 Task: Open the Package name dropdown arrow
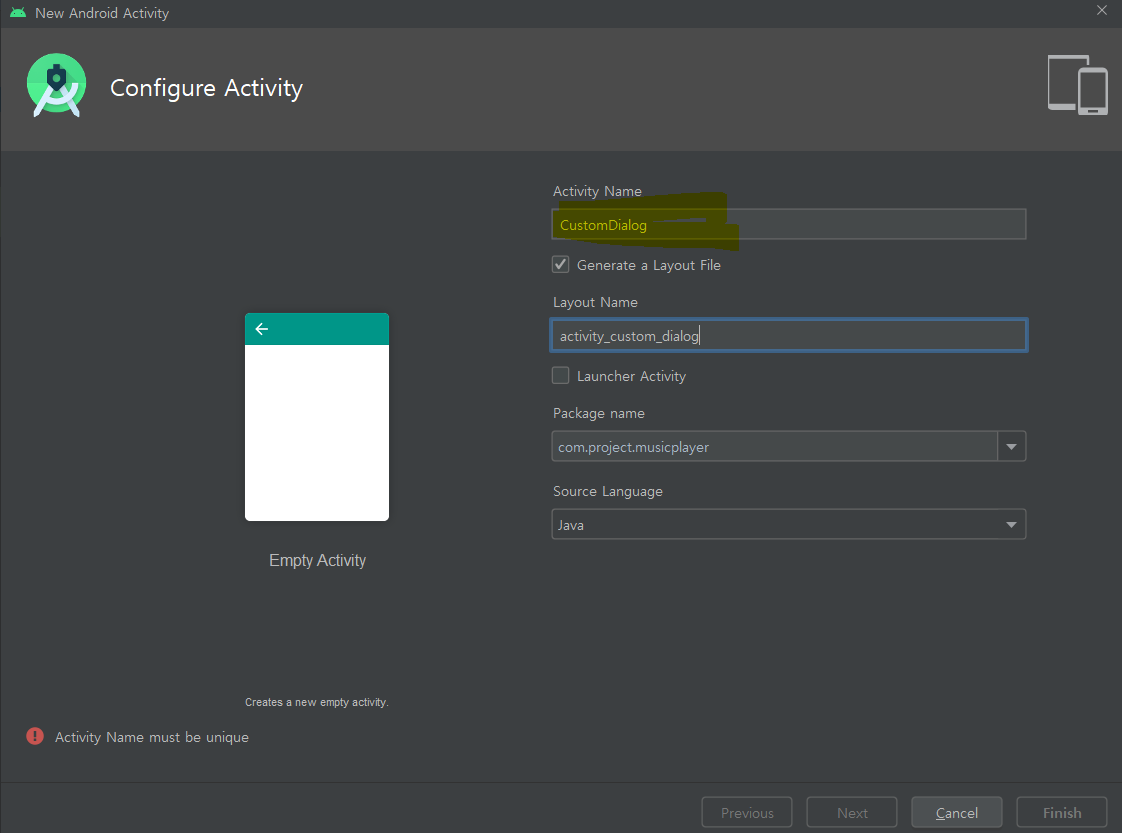tap(1011, 447)
